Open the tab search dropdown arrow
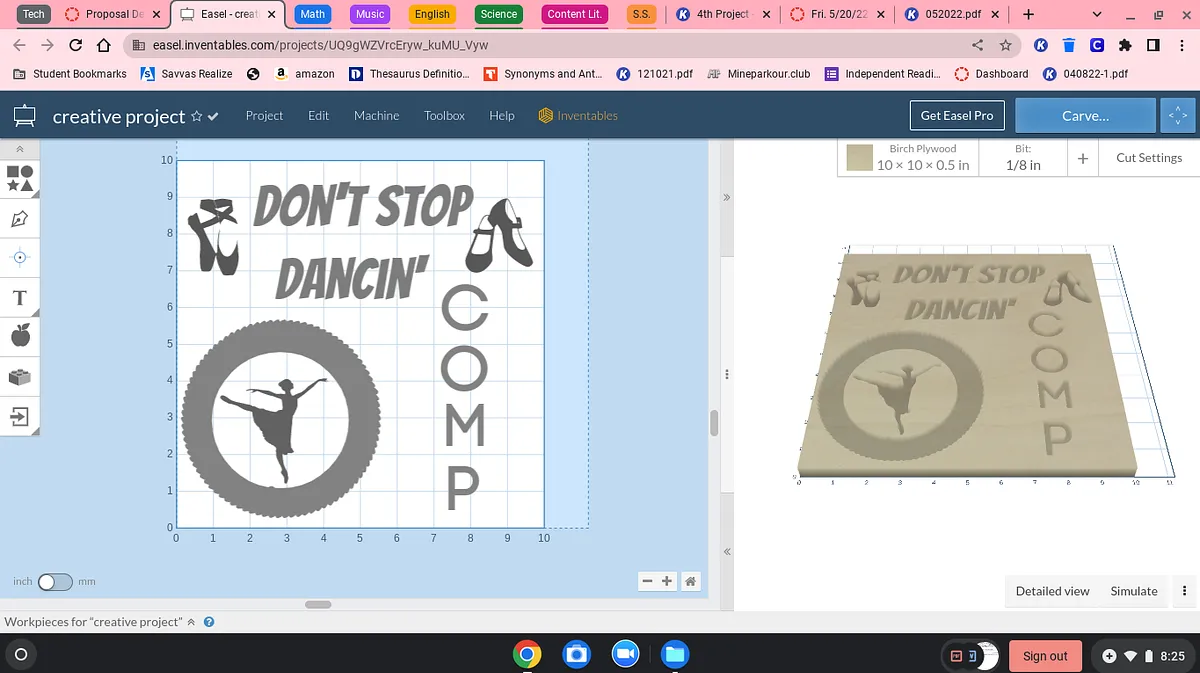The width and height of the screenshot is (1200, 673). coord(1097,14)
